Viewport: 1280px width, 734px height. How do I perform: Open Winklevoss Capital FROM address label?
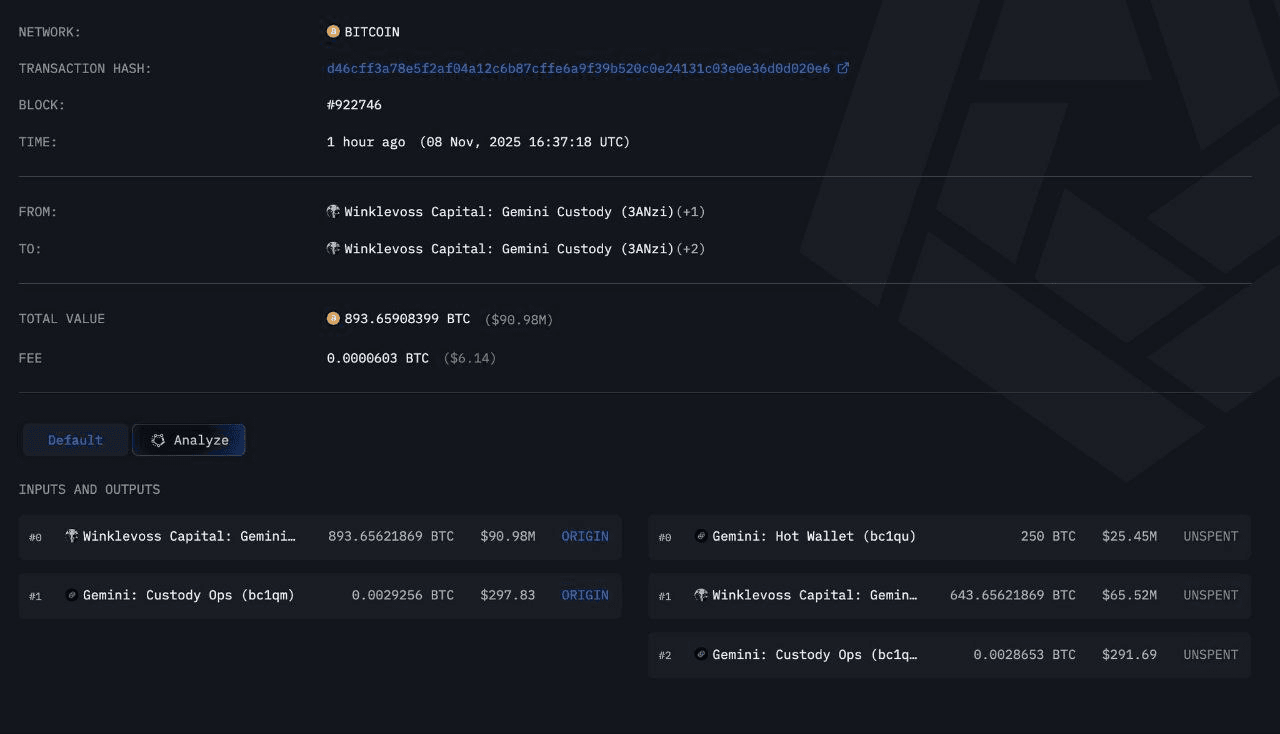[x=509, y=212]
